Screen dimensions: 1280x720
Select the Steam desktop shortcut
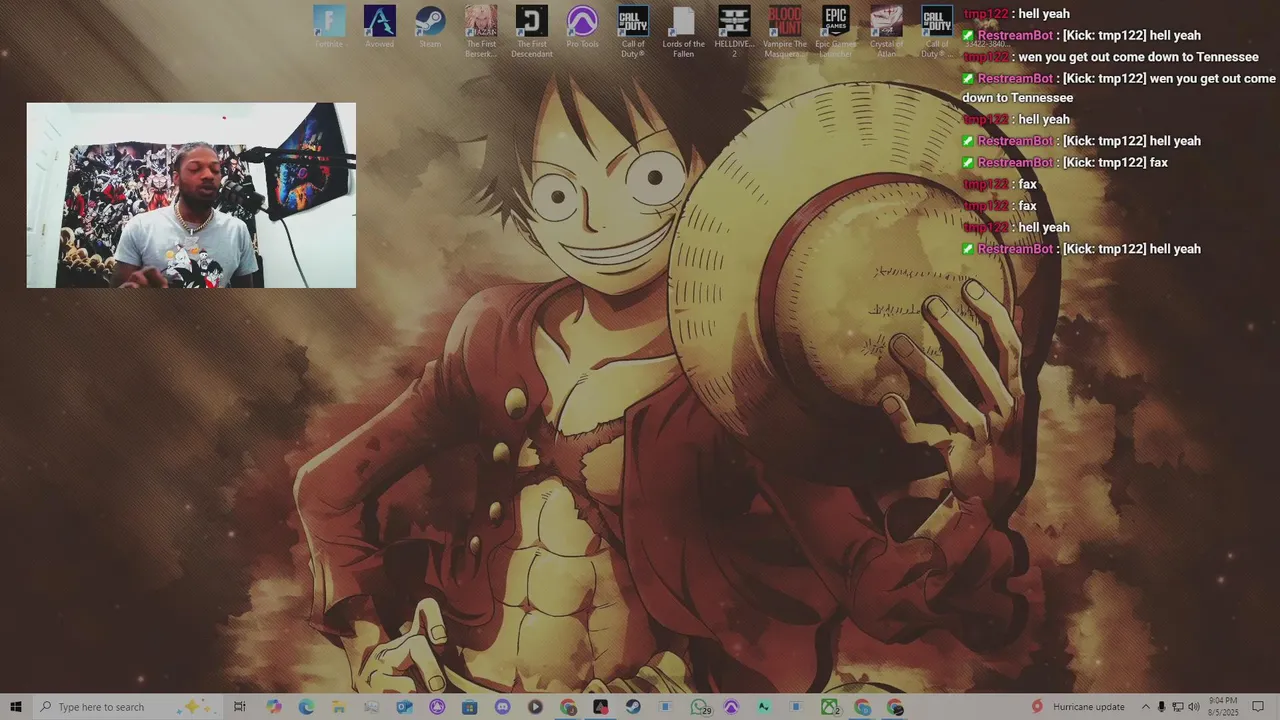[430, 27]
